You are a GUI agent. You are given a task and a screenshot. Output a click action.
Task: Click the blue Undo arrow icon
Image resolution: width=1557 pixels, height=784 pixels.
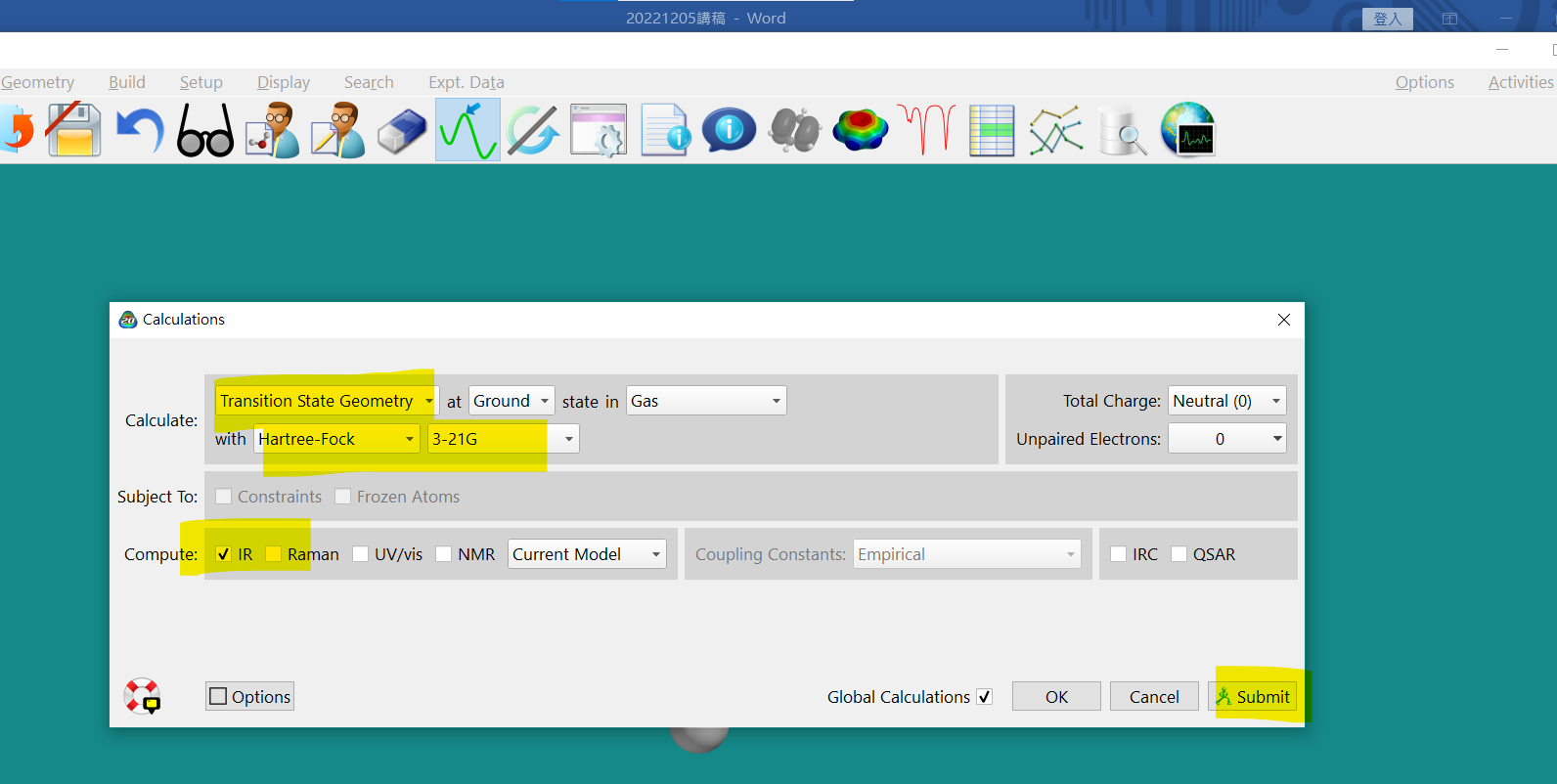(x=140, y=130)
